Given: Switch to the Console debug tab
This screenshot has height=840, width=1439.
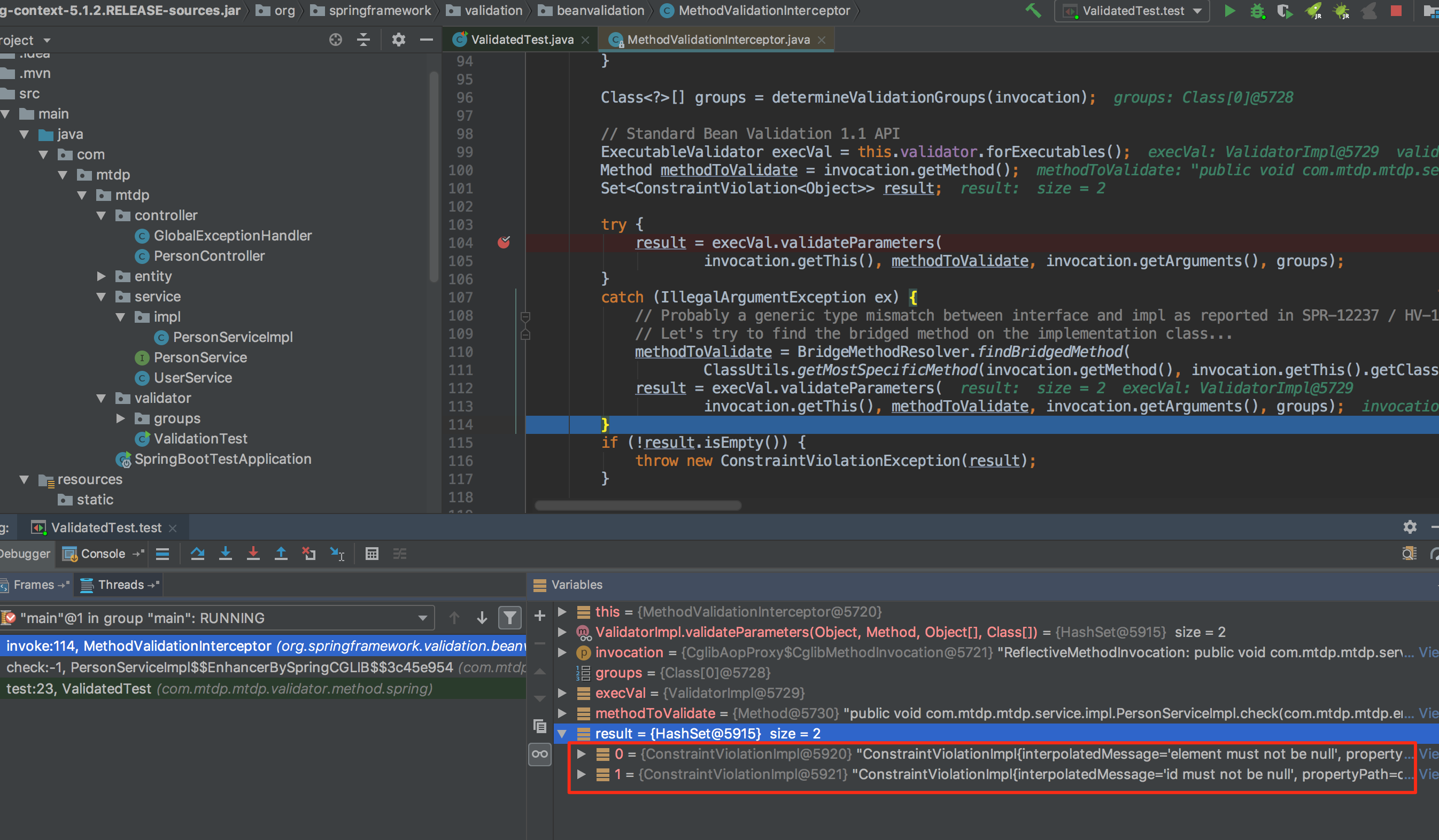Looking at the screenshot, I should tap(102, 554).
